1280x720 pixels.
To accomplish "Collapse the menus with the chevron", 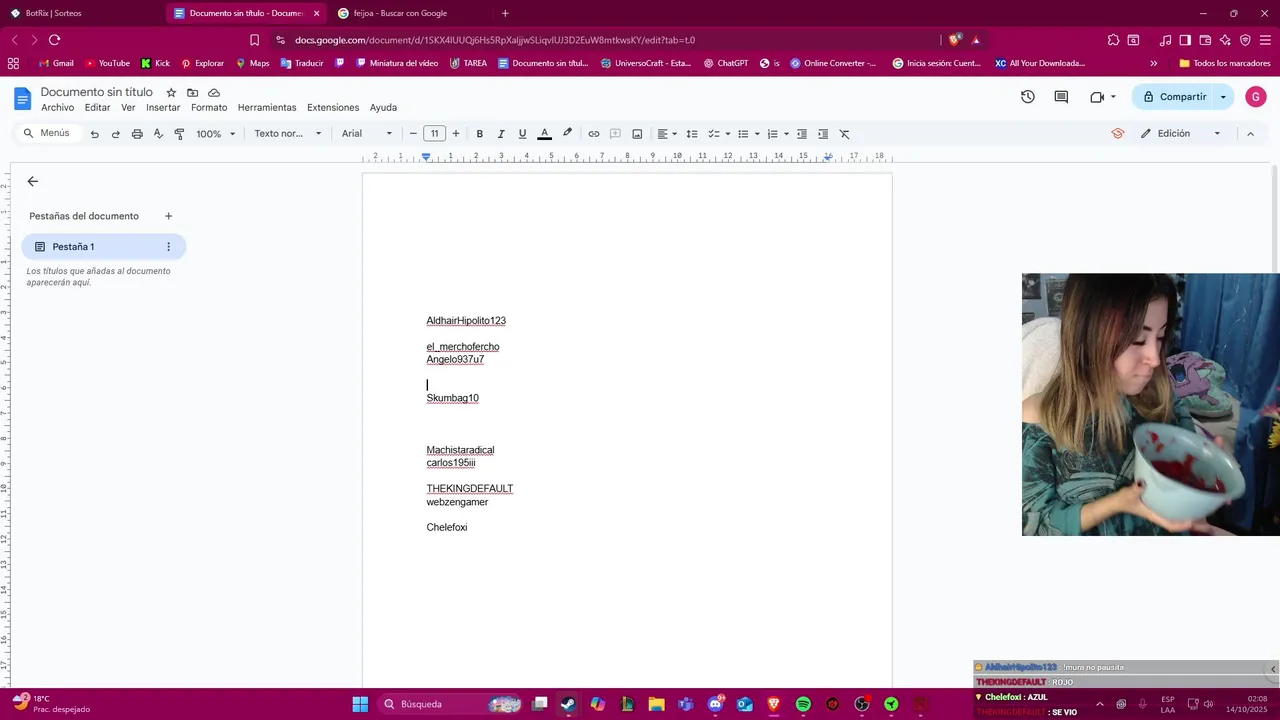I will [x=1250, y=134].
